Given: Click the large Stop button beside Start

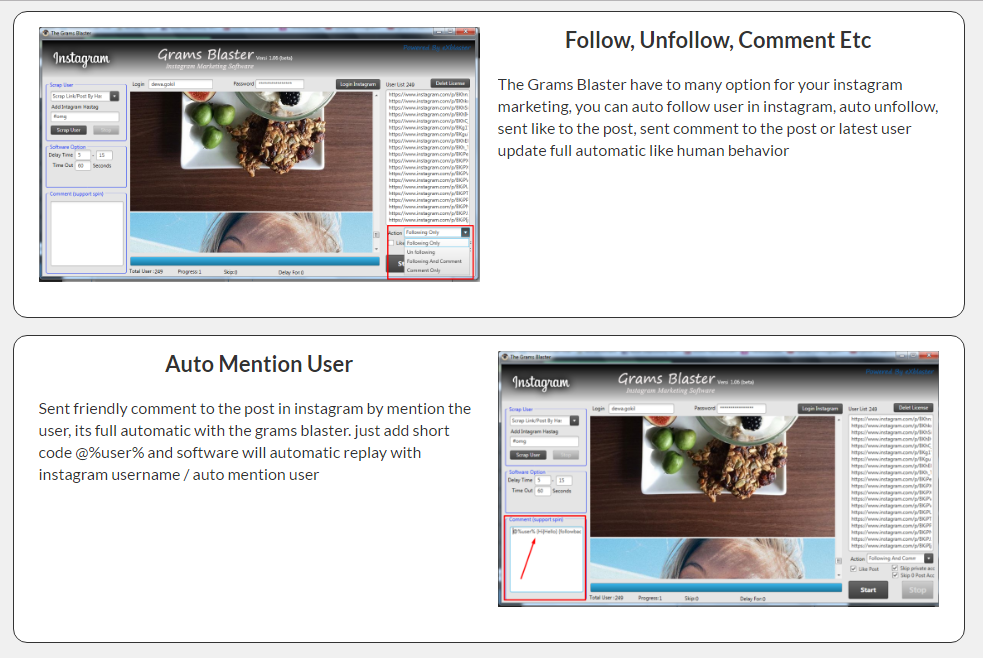Looking at the screenshot, I should [917, 590].
